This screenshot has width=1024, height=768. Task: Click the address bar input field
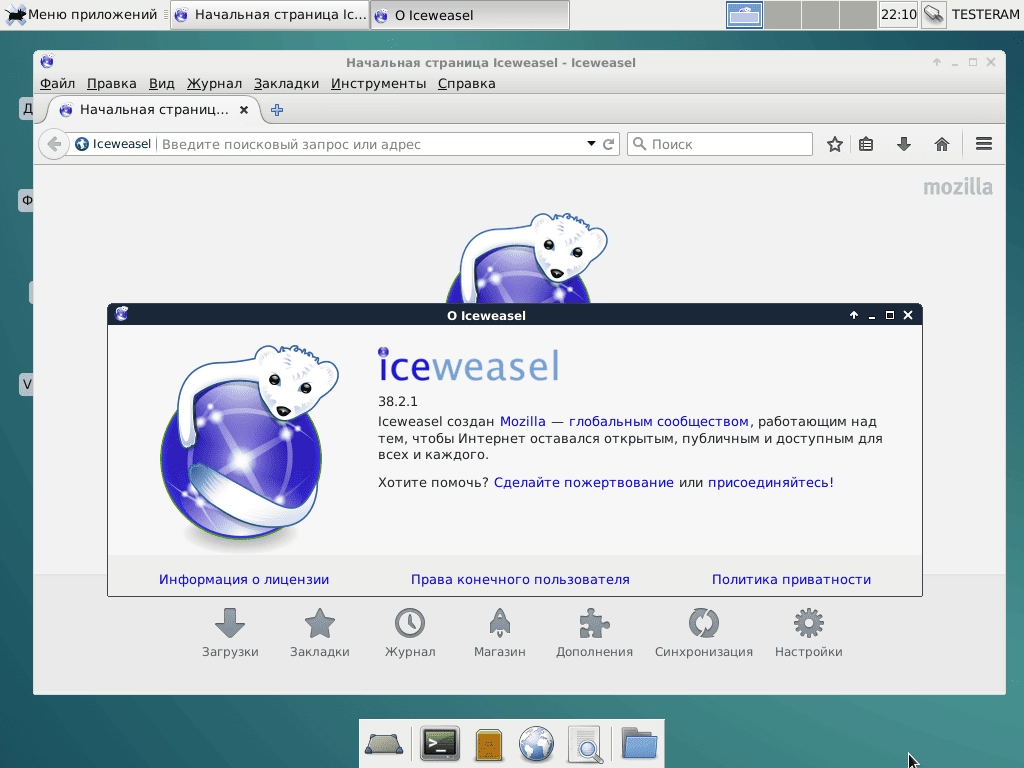coord(369,144)
